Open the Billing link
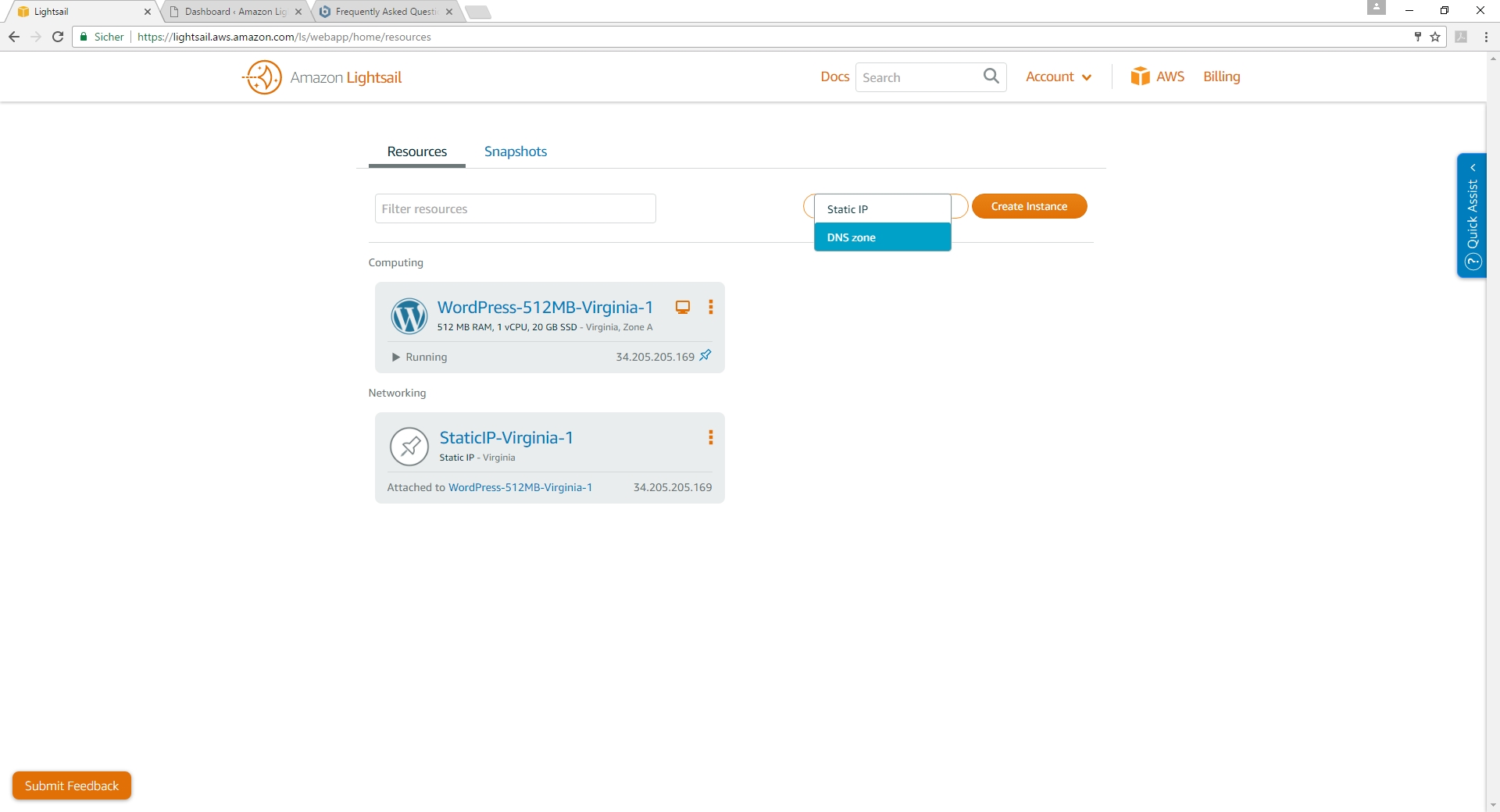1500x812 pixels. [x=1222, y=77]
